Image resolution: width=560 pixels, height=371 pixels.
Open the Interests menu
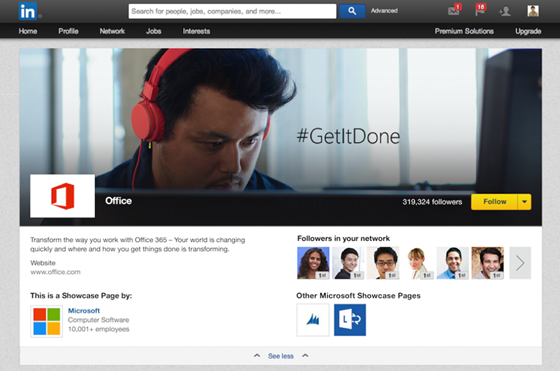click(x=196, y=31)
